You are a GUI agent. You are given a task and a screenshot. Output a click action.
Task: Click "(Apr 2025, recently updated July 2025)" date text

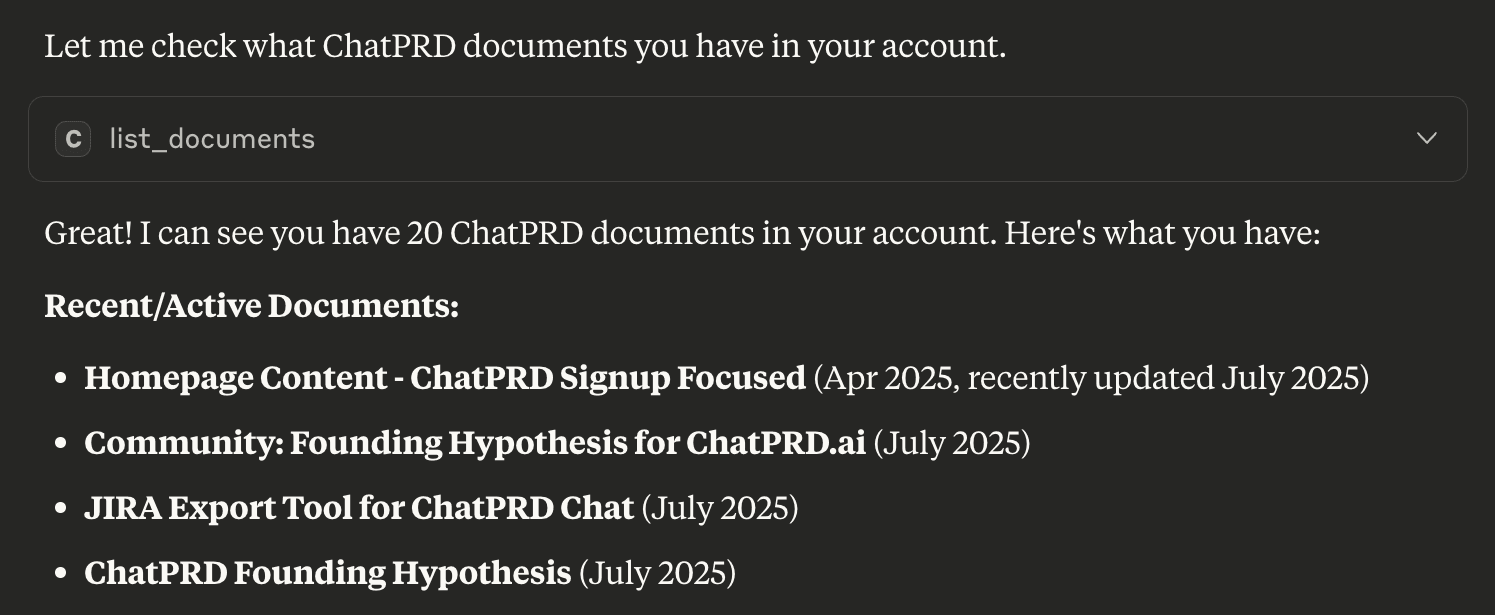coord(1091,378)
